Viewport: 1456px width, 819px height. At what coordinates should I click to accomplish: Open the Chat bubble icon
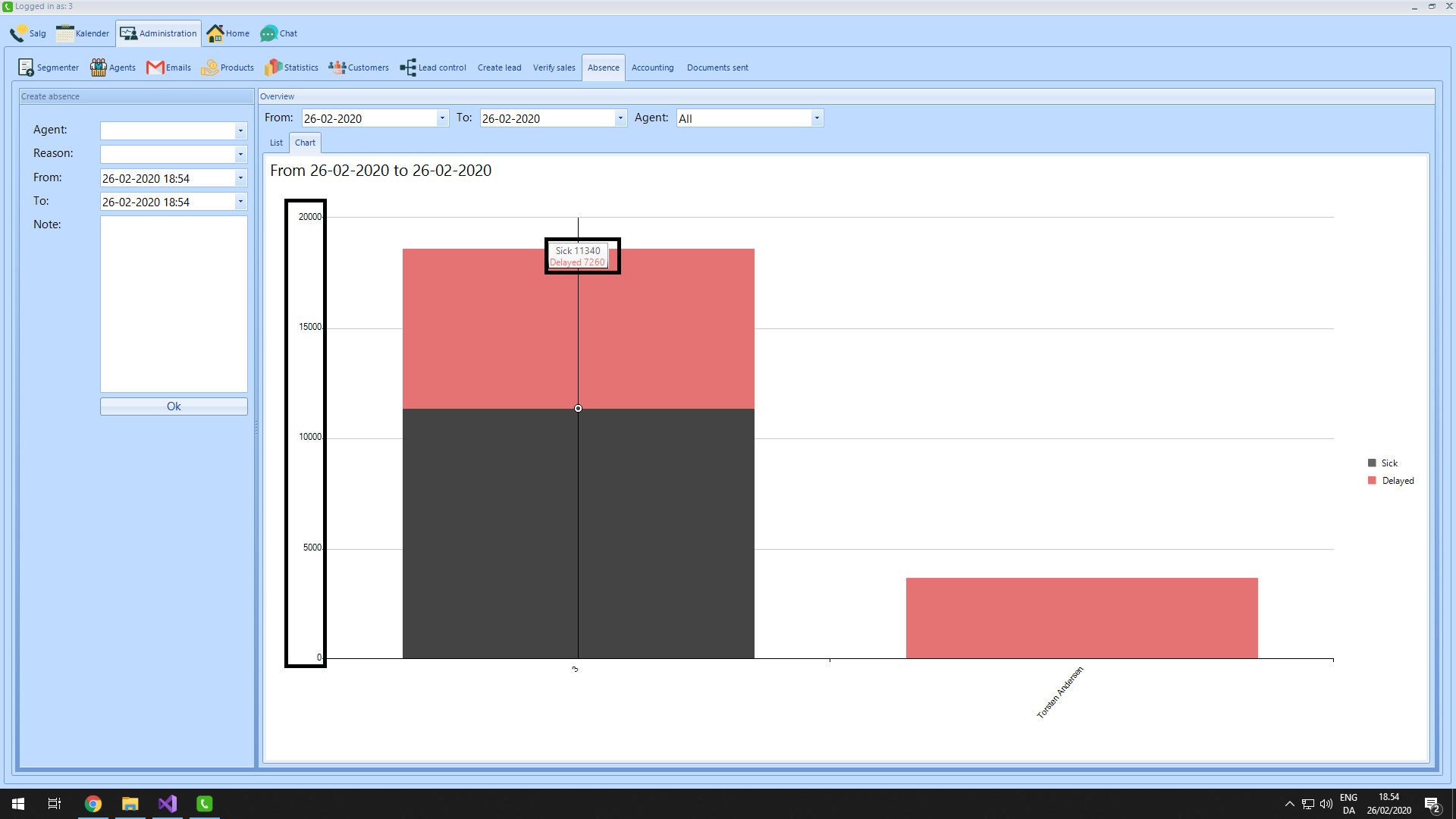click(269, 33)
